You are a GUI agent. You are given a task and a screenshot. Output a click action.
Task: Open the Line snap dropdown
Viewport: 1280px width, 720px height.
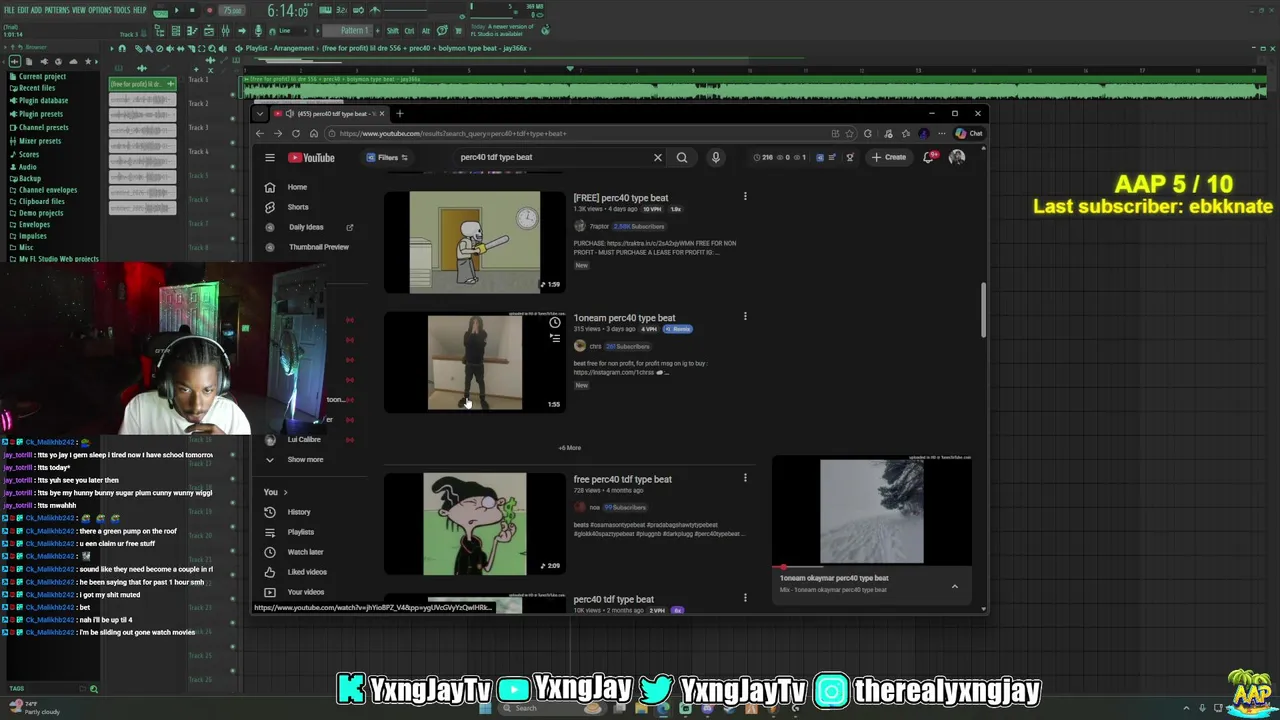pyautogui.click(x=291, y=31)
